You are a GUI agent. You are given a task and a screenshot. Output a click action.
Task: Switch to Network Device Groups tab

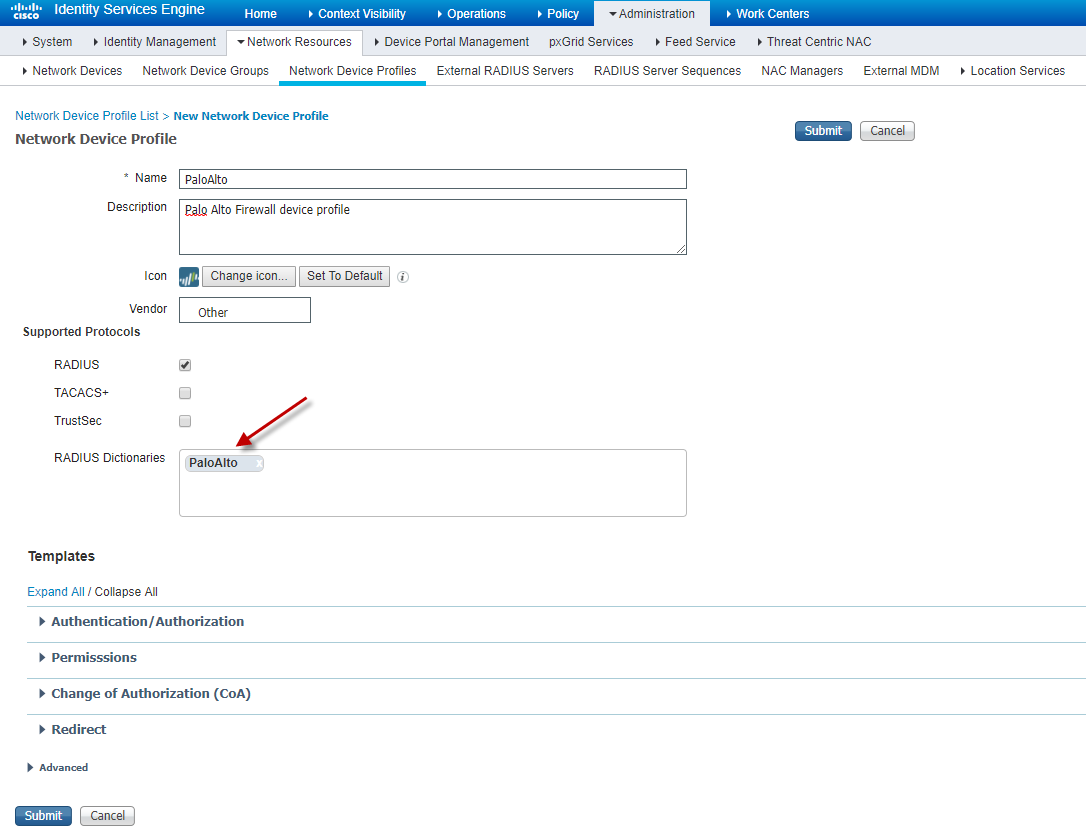pos(205,71)
